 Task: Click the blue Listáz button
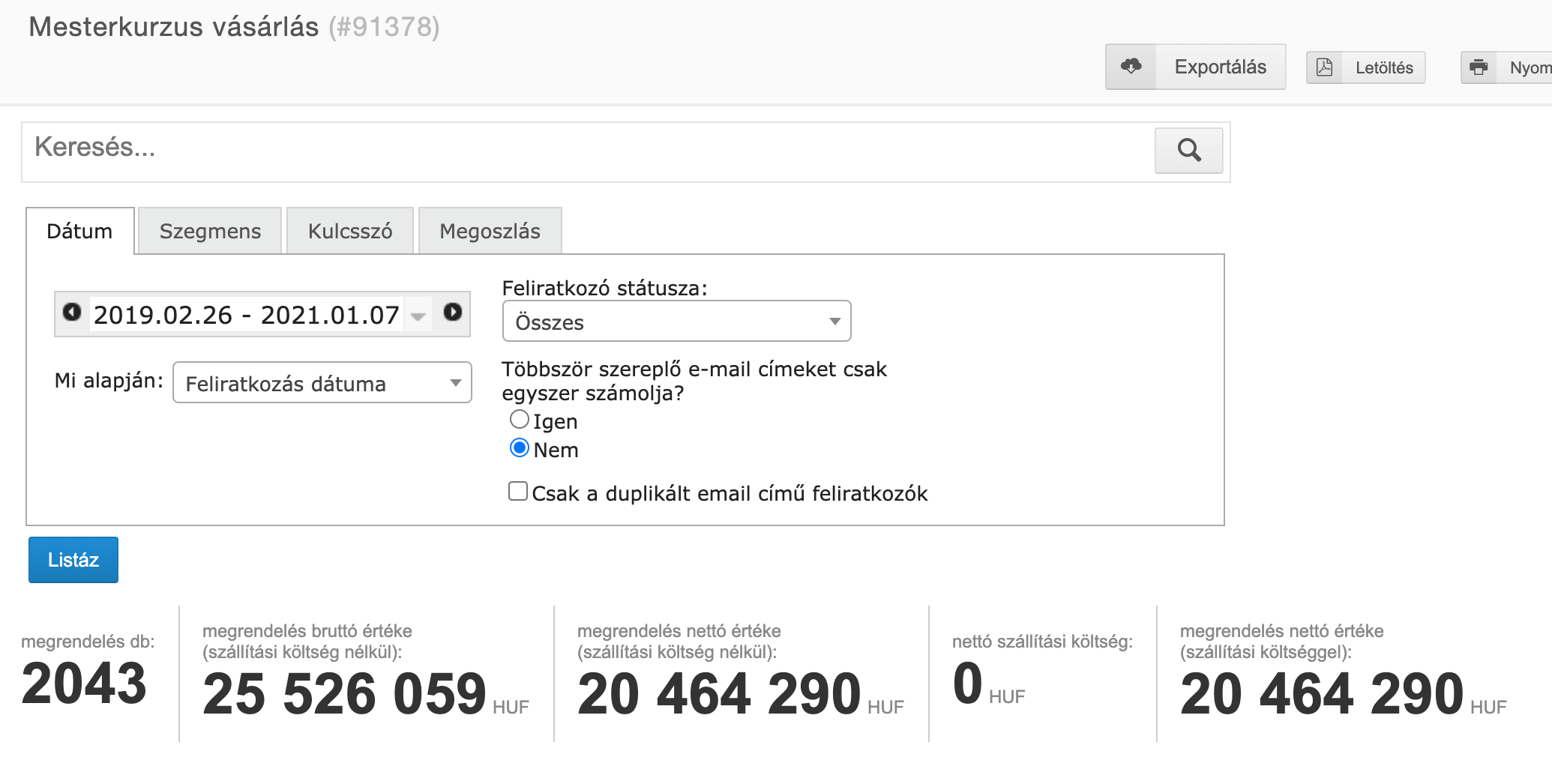73,560
